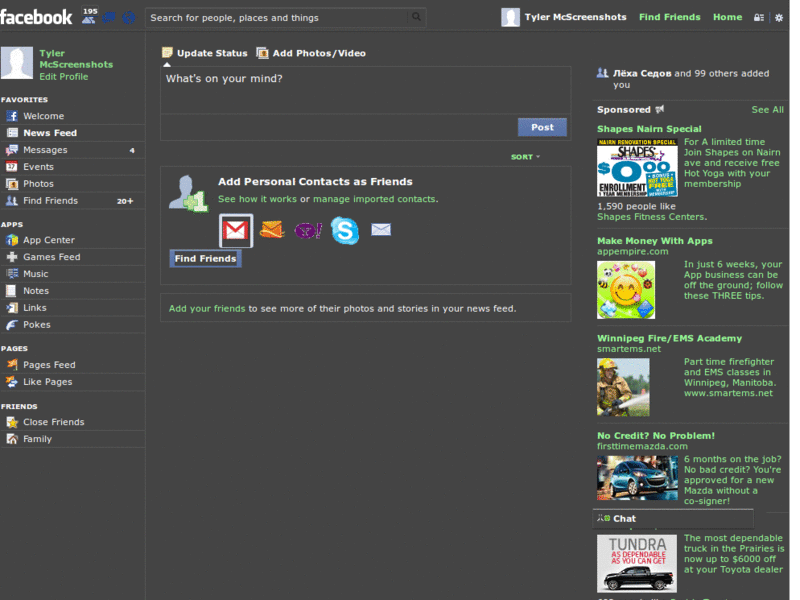The height and width of the screenshot is (600, 800).
Task: Click the Games Feed icon
Action: 12,257
